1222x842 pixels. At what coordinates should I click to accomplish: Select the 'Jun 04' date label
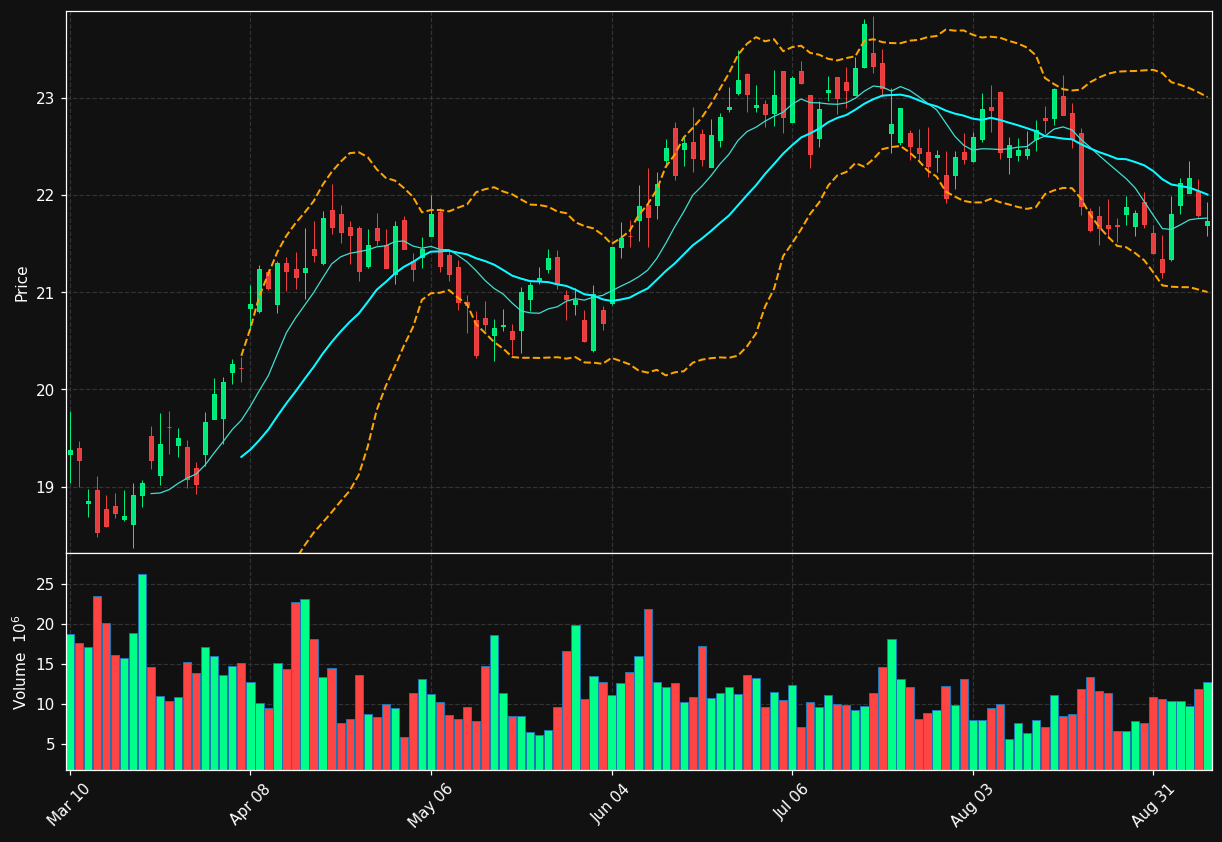click(x=610, y=804)
